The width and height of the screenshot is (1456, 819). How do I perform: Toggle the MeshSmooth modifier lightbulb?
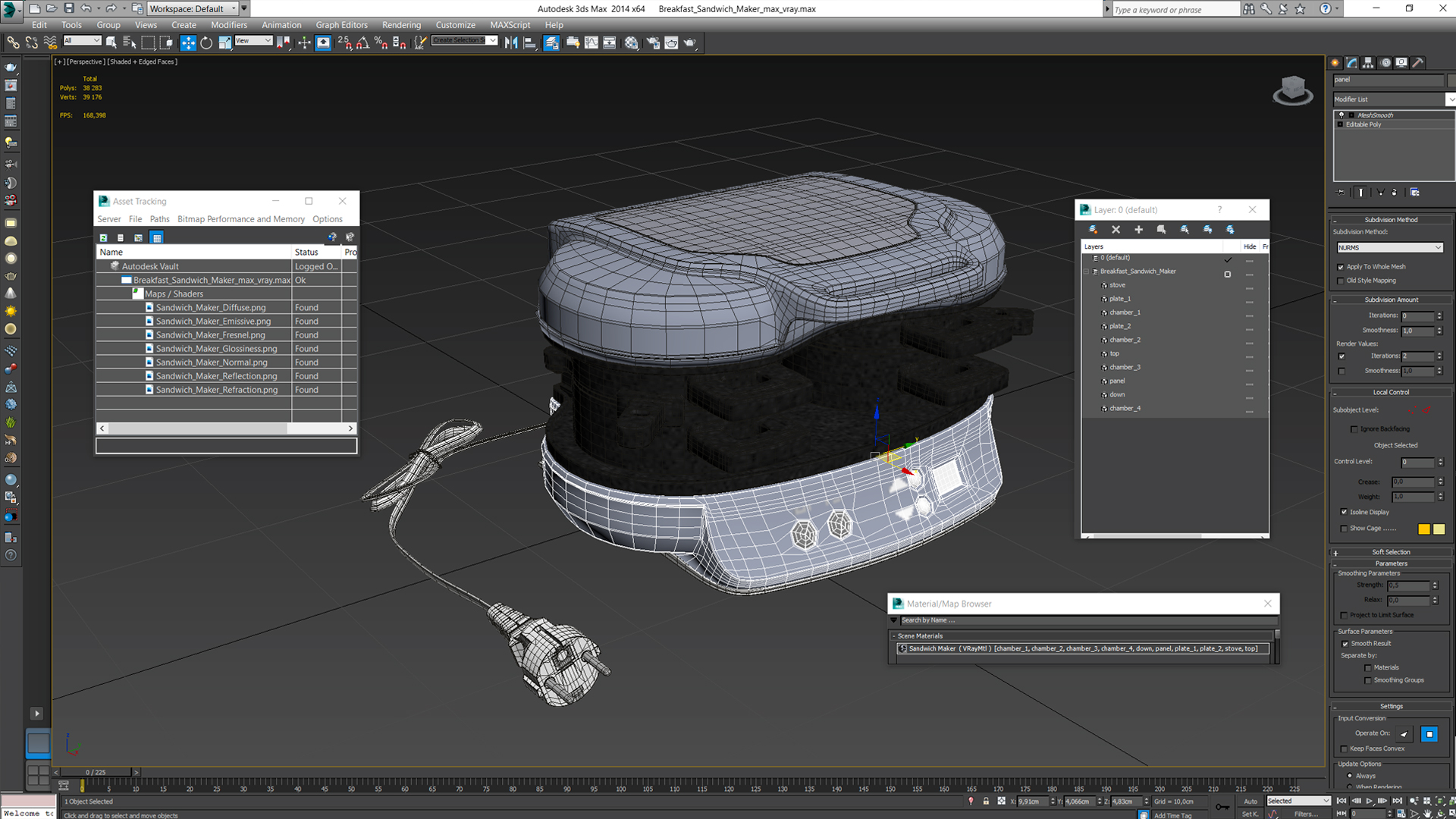point(1341,115)
